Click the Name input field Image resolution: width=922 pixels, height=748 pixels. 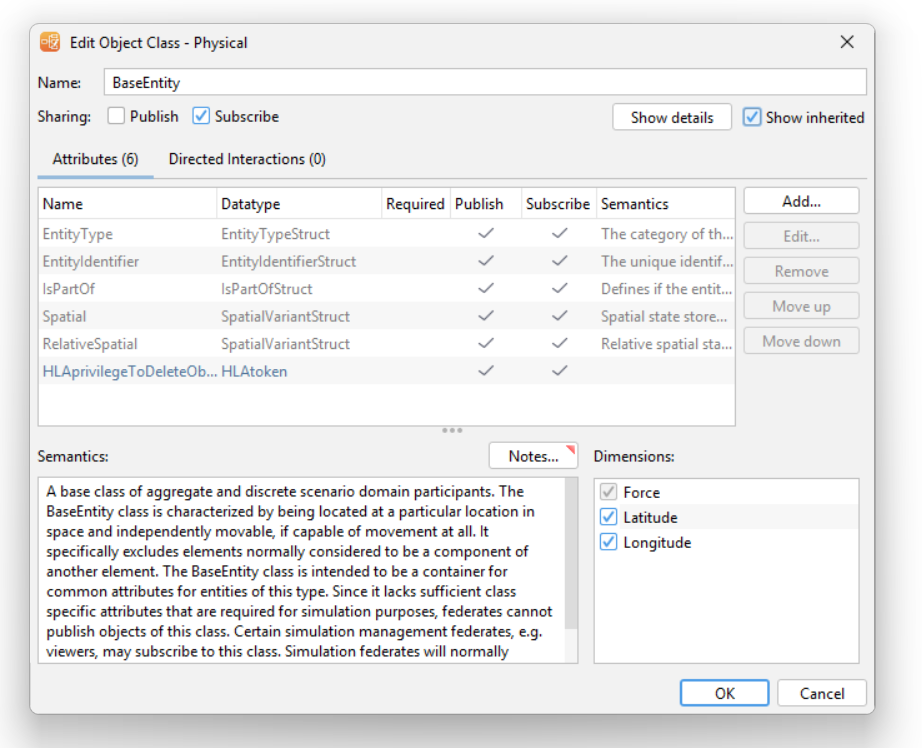(485, 82)
